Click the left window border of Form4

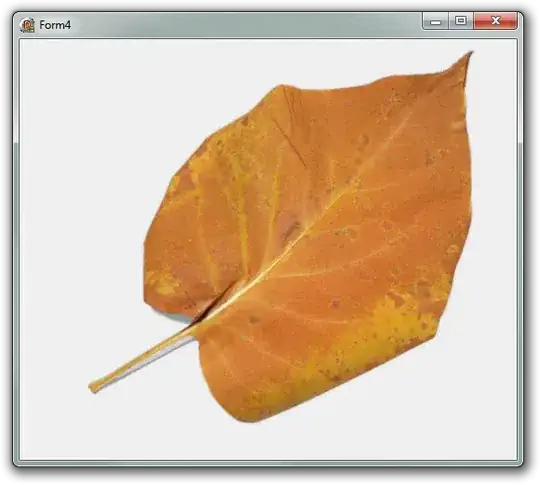(x=16, y=248)
